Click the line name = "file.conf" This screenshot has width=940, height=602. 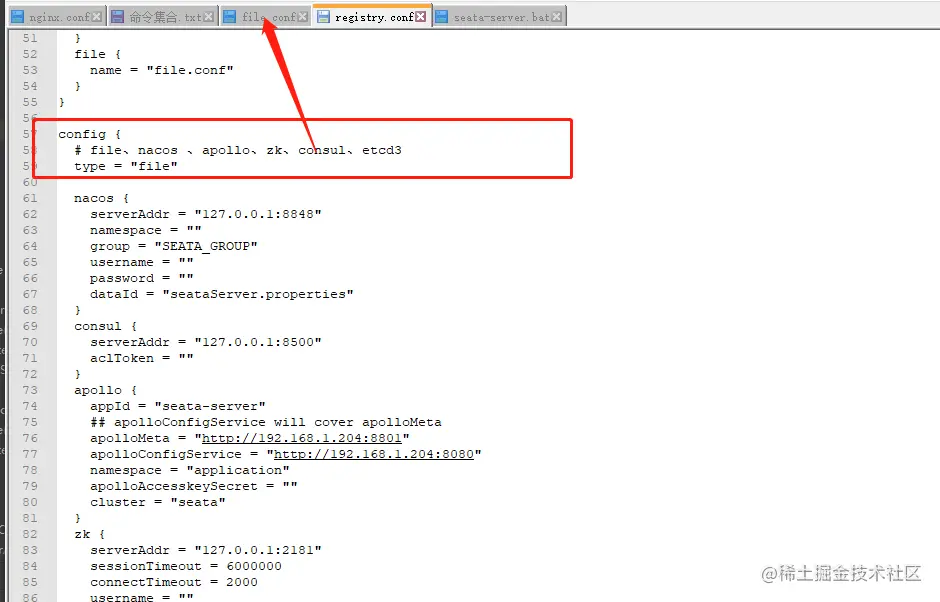[x=161, y=70]
